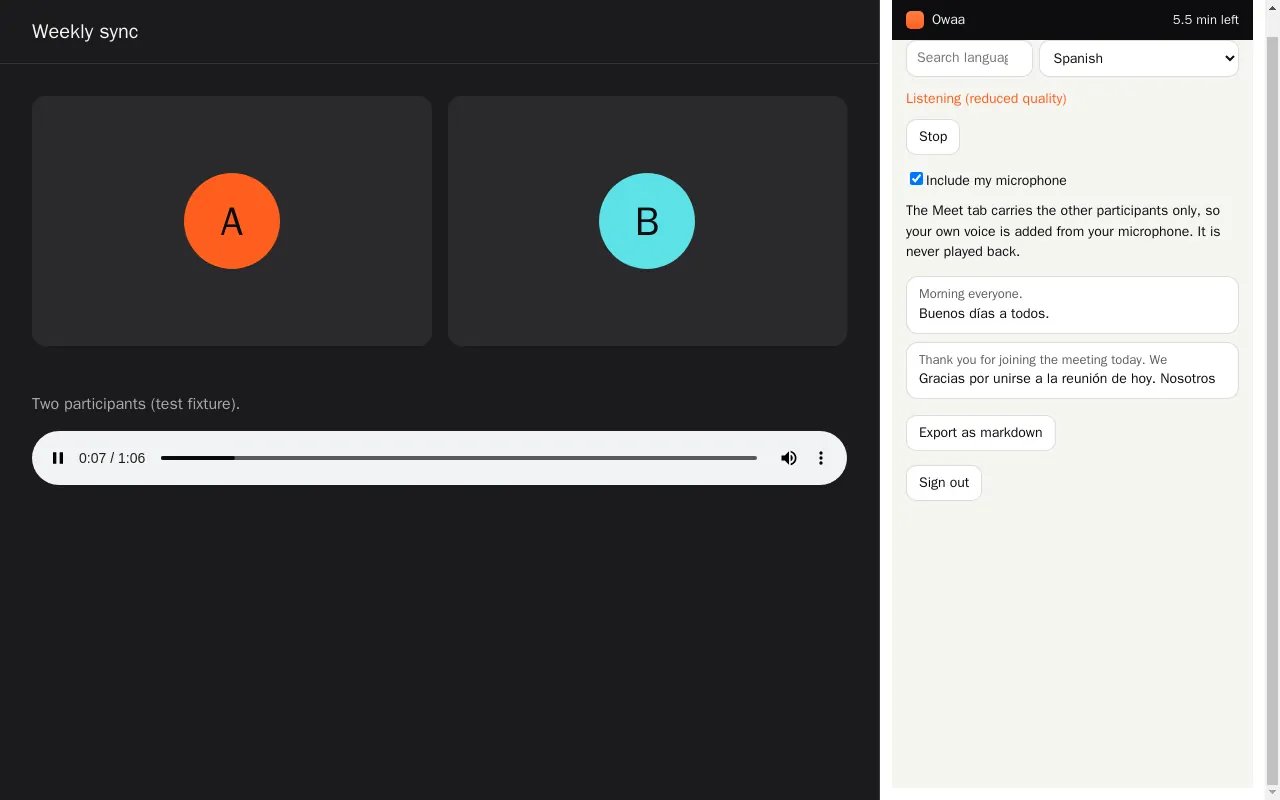Screen dimensions: 1280x800
Task: Click the 'Listening (reduced quality)' status text
Action: 986,99
